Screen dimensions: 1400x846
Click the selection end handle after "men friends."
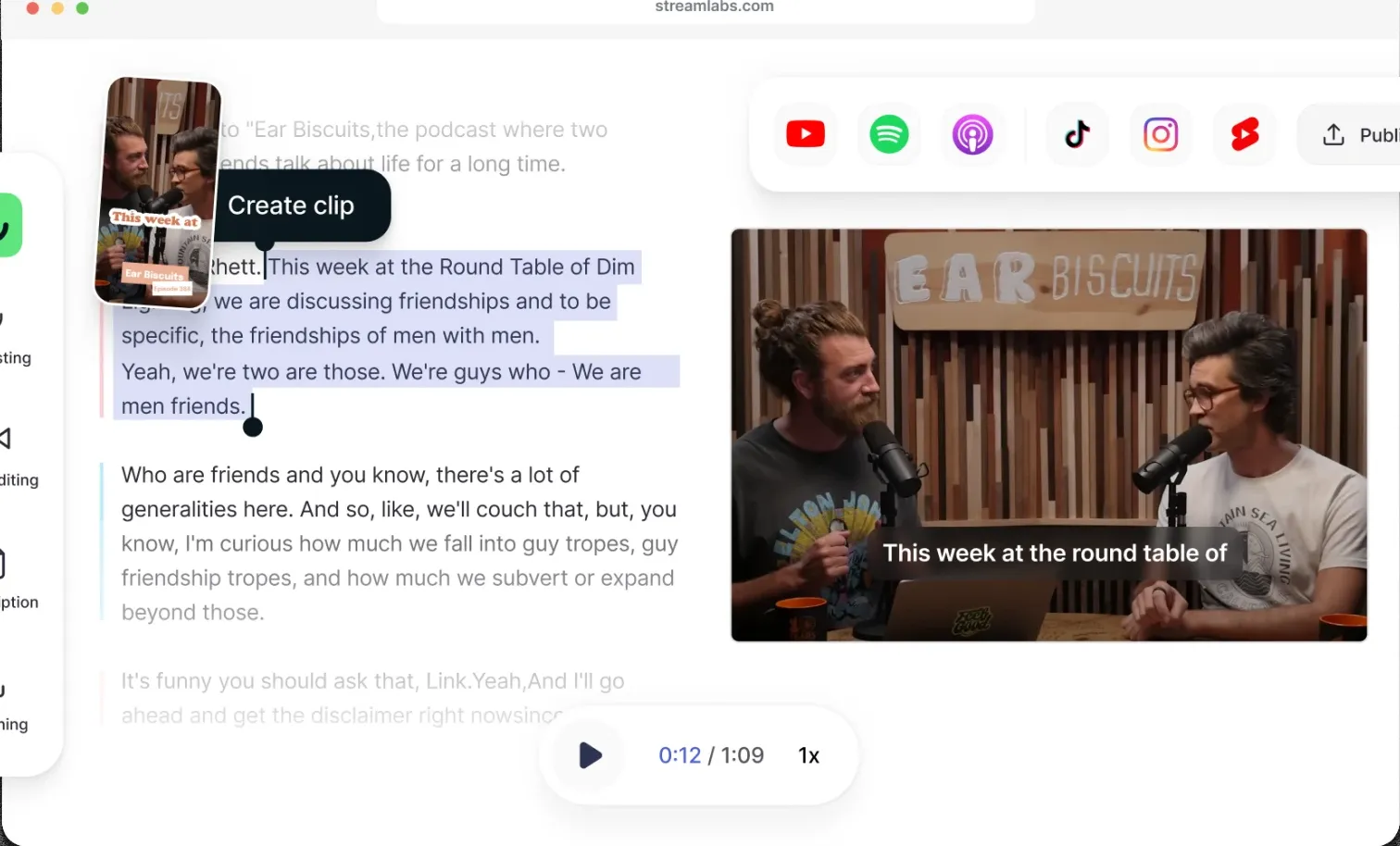253,426
